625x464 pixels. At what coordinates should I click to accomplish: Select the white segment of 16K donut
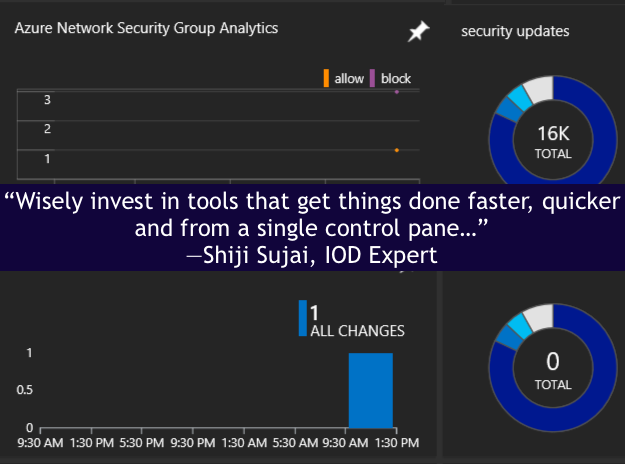tap(539, 88)
